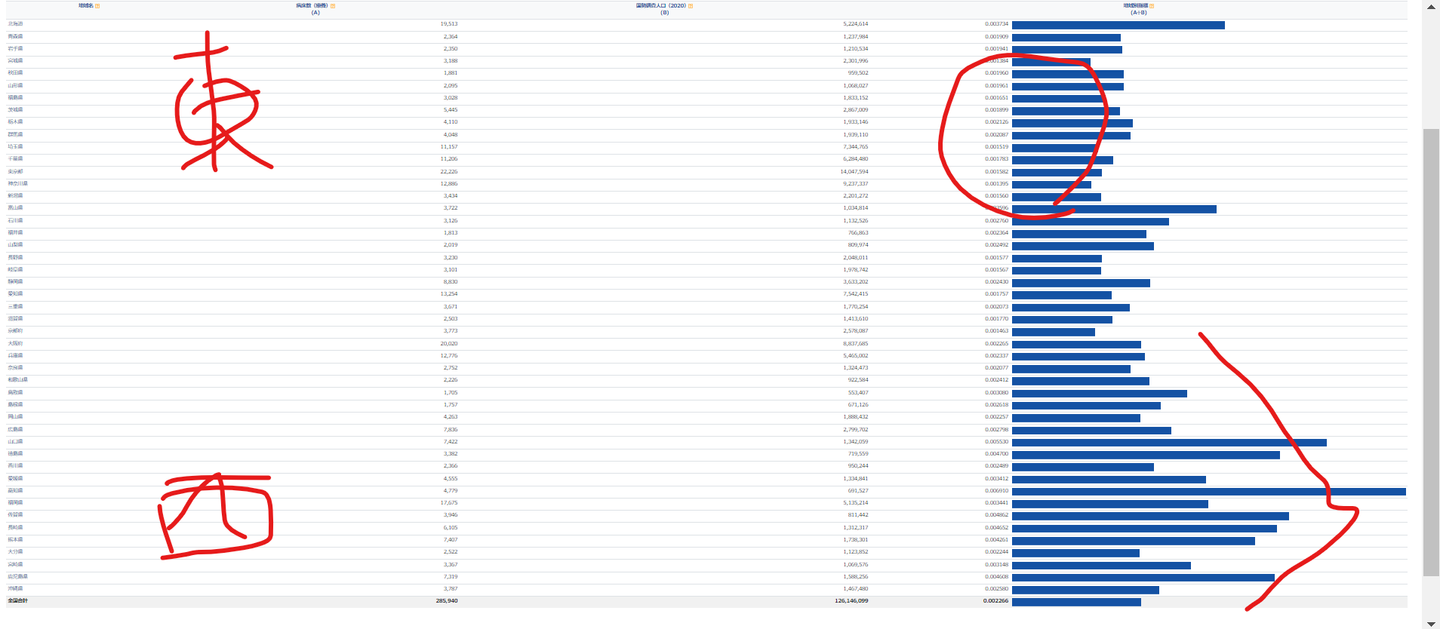Screen dimensions: 1440x629
Task: Click the 北海道 blue indicator bar
Action: click(1118, 24)
